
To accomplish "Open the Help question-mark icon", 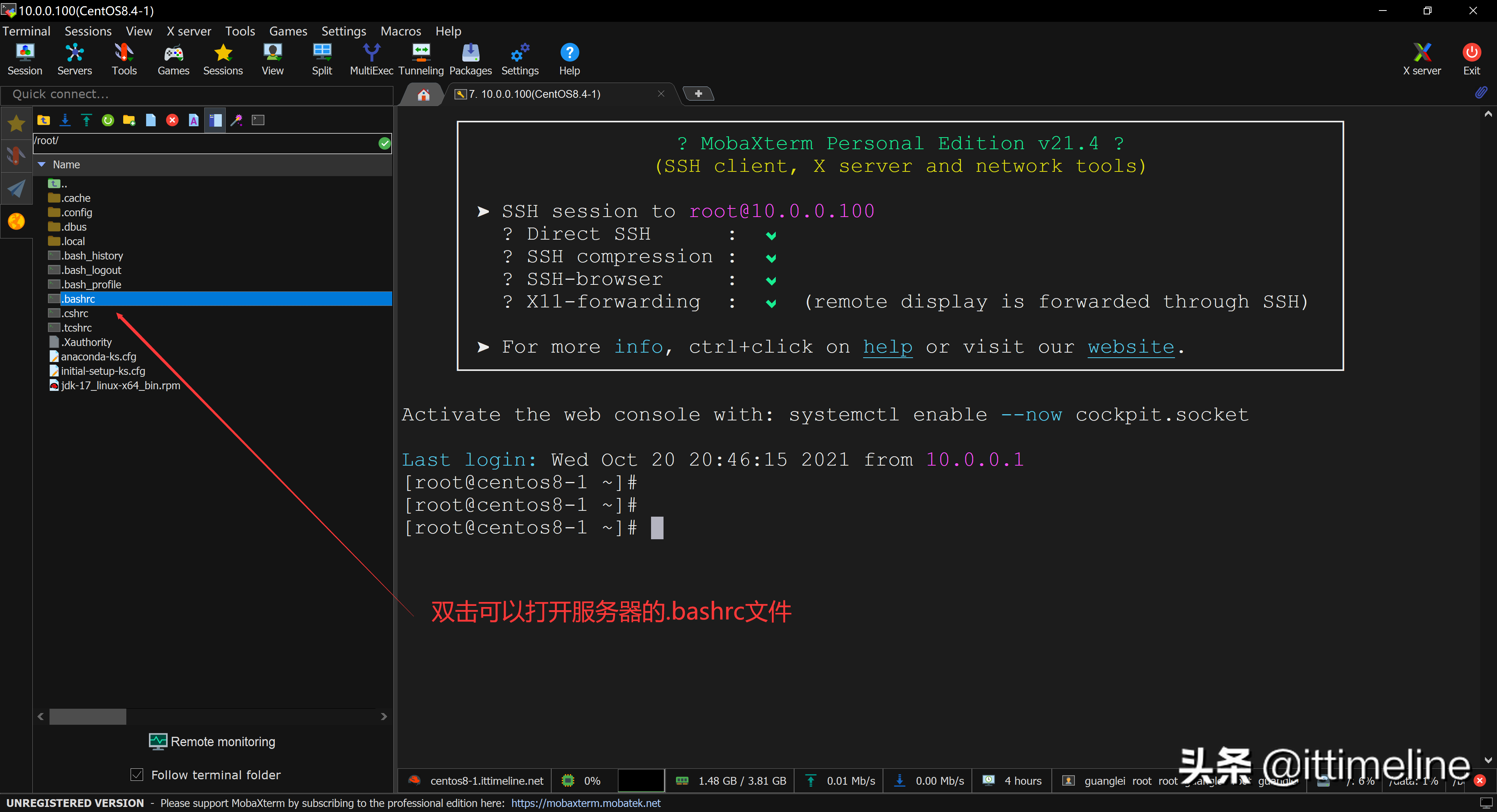I will pyautogui.click(x=570, y=59).
